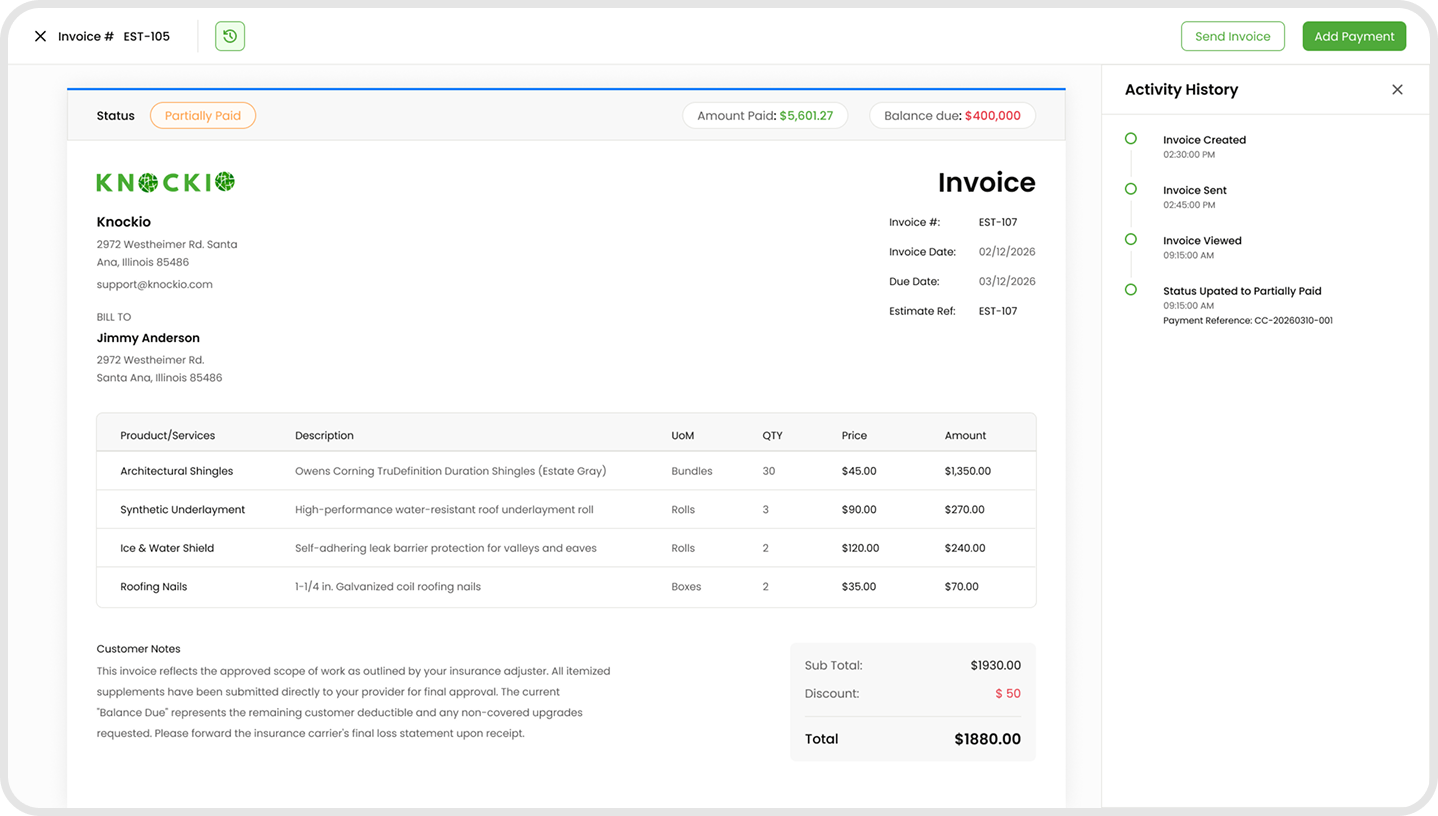This screenshot has width=1438, height=816.
Task: Click the Invoice Created activity entry label
Action: 1204,140
